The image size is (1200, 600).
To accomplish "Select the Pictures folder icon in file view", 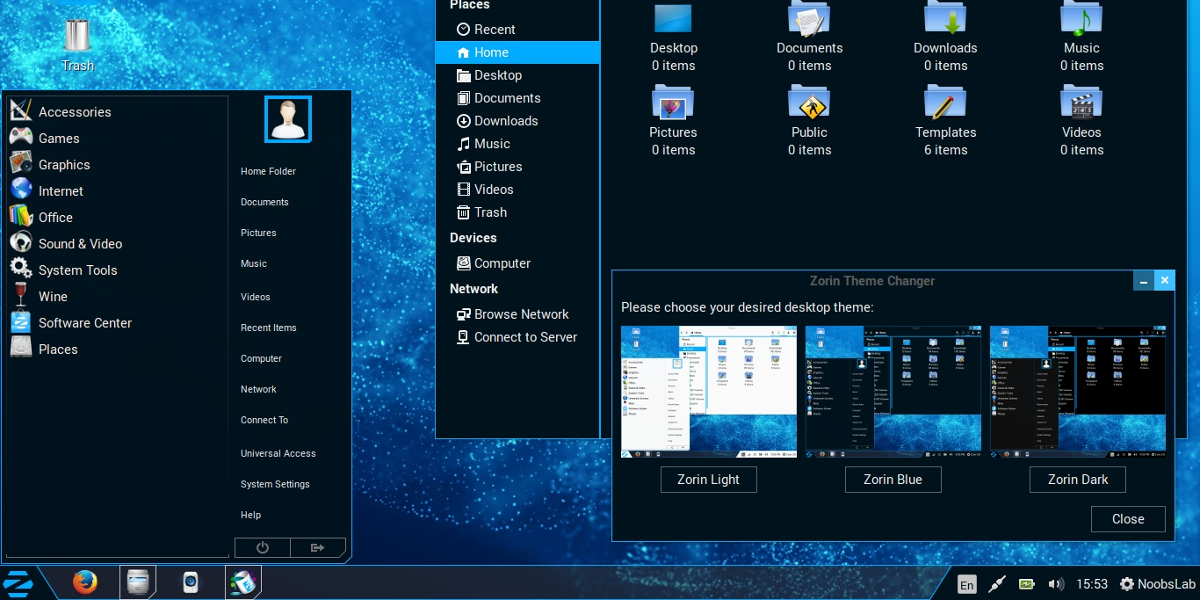I will click(x=674, y=102).
